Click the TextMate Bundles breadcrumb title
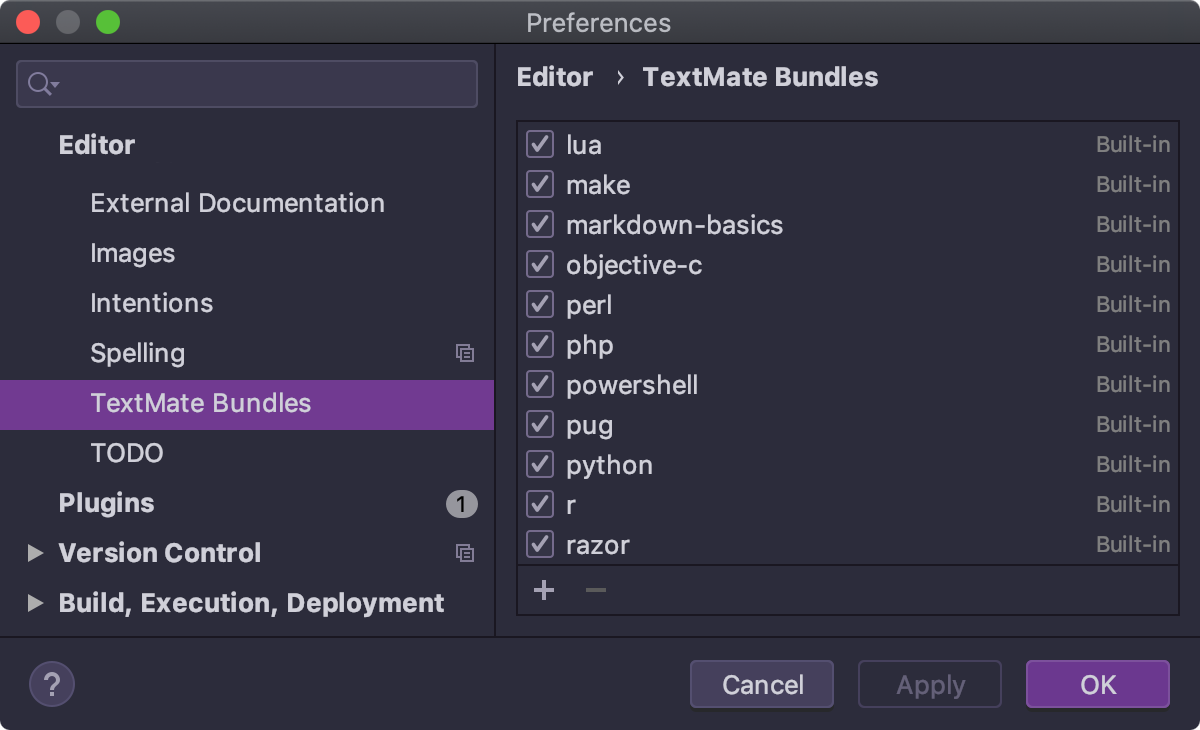The image size is (1200, 730). pyautogui.click(x=760, y=77)
